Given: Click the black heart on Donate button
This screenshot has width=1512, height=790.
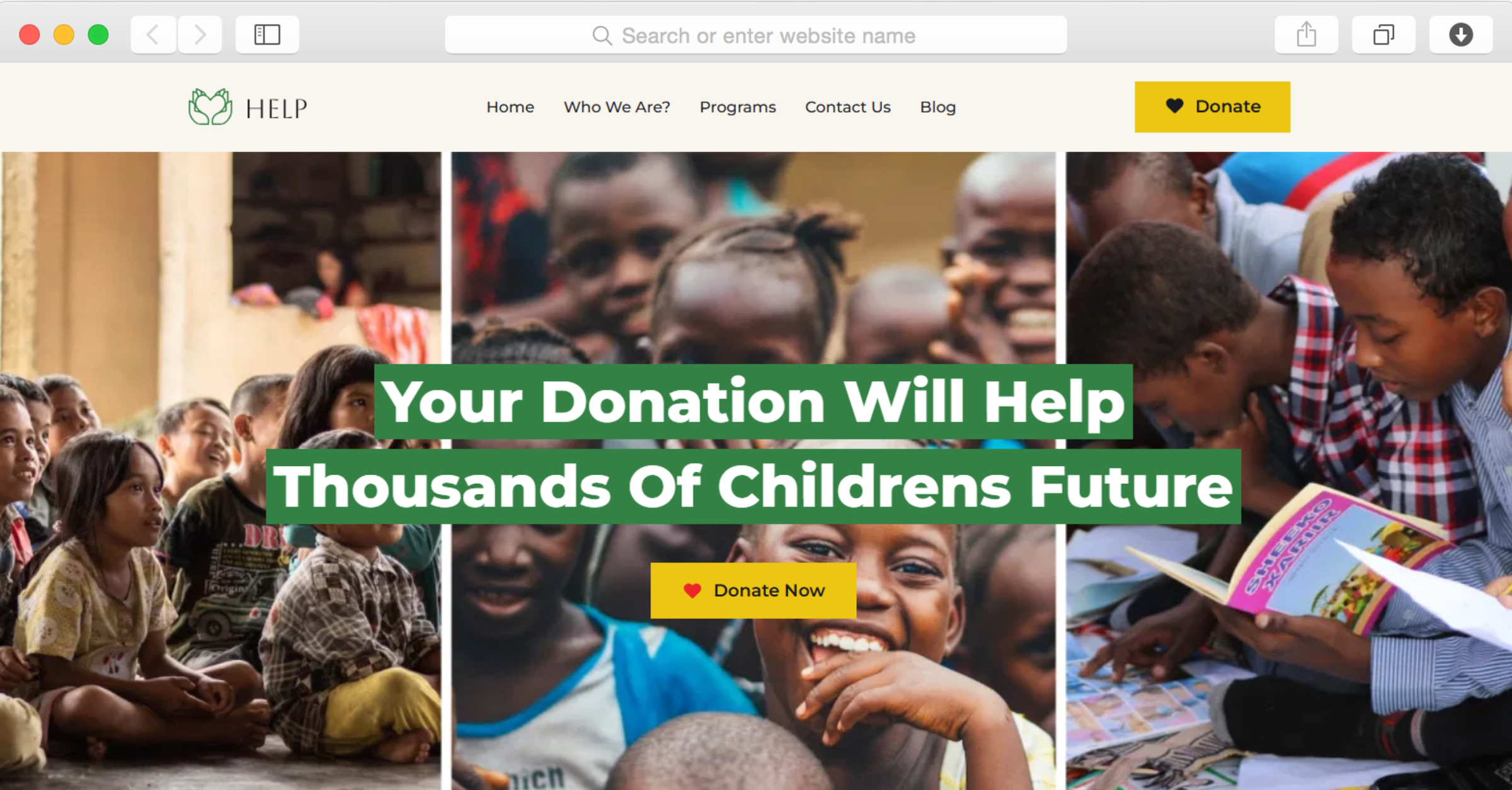Looking at the screenshot, I should coord(1174,106).
